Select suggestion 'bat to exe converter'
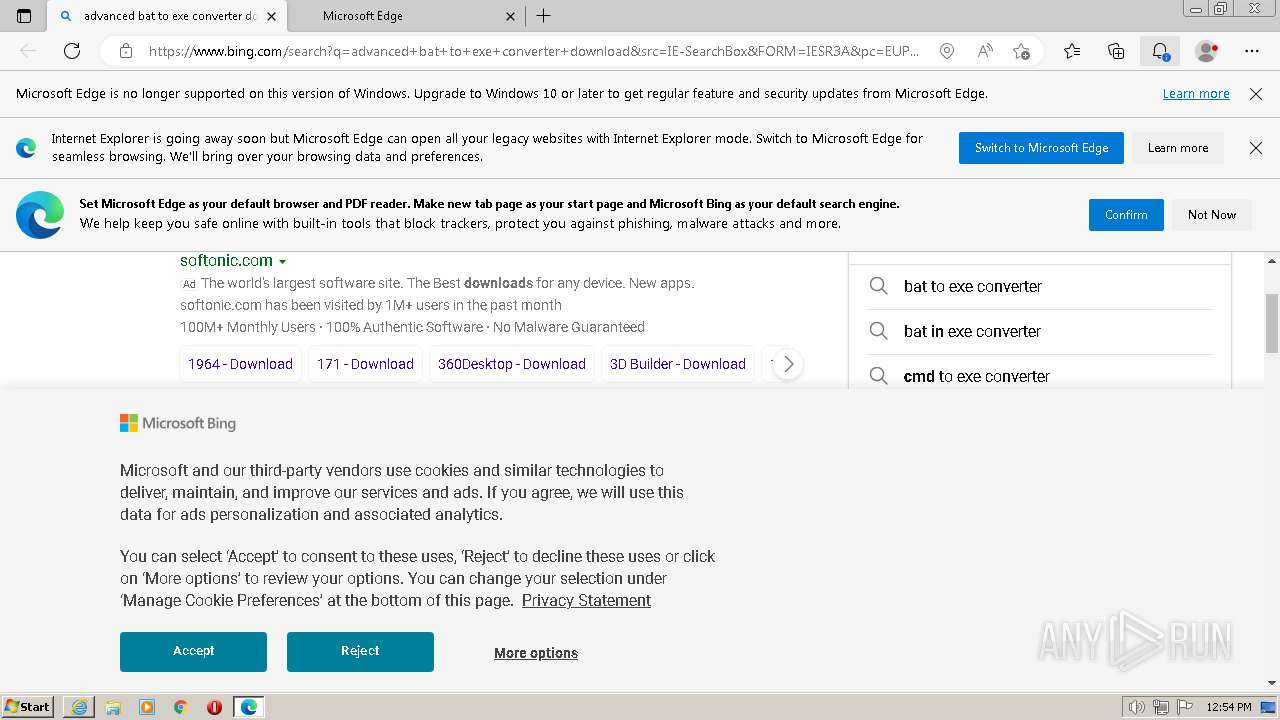 [x=1040, y=286]
